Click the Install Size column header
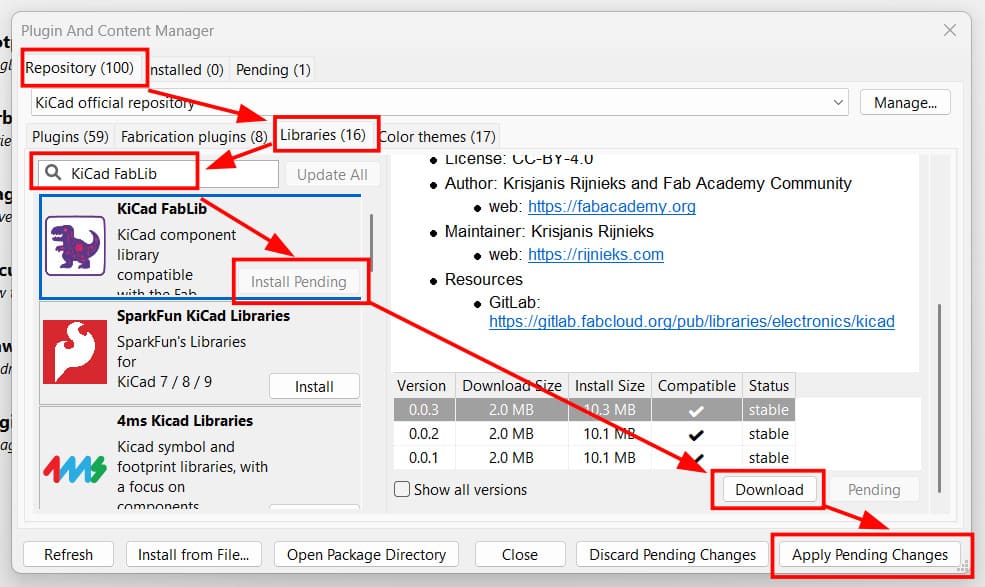The width and height of the screenshot is (985, 587). pos(609,385)
